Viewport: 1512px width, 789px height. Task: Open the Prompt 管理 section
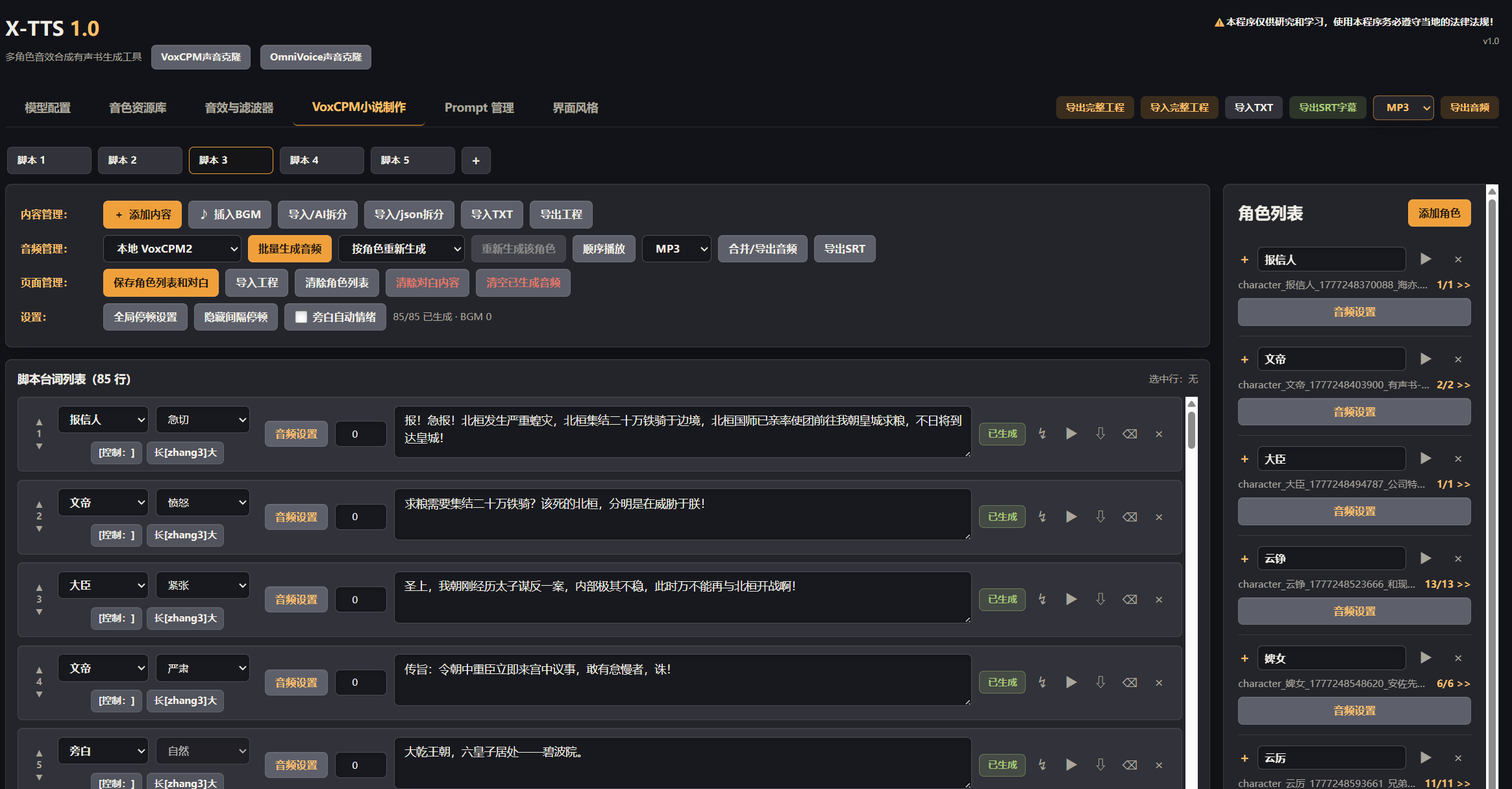pos(478,108)
